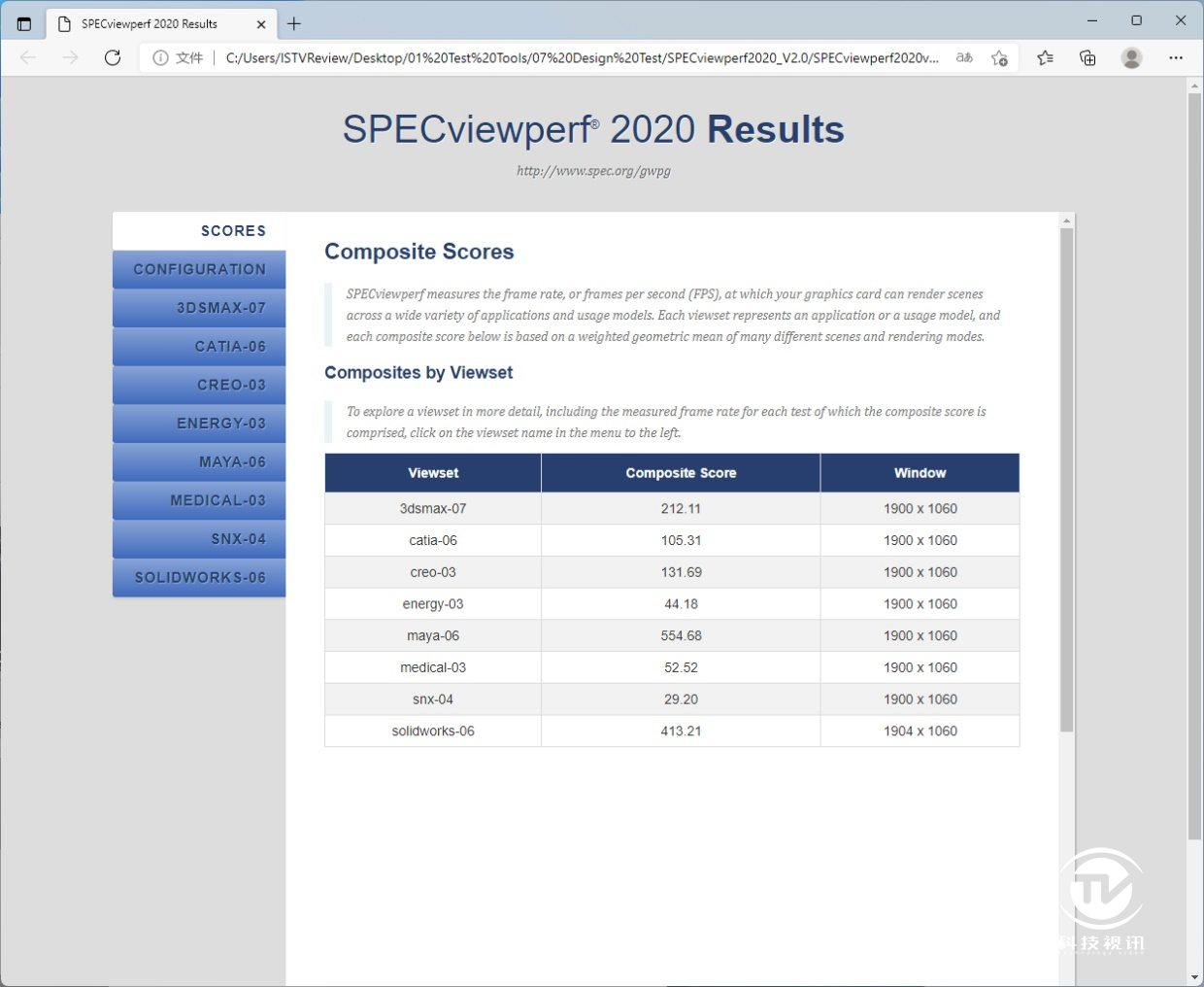Viewport: 1204px width, 987px height.
Task: Open a new tab with plus button
Action: 294,23
